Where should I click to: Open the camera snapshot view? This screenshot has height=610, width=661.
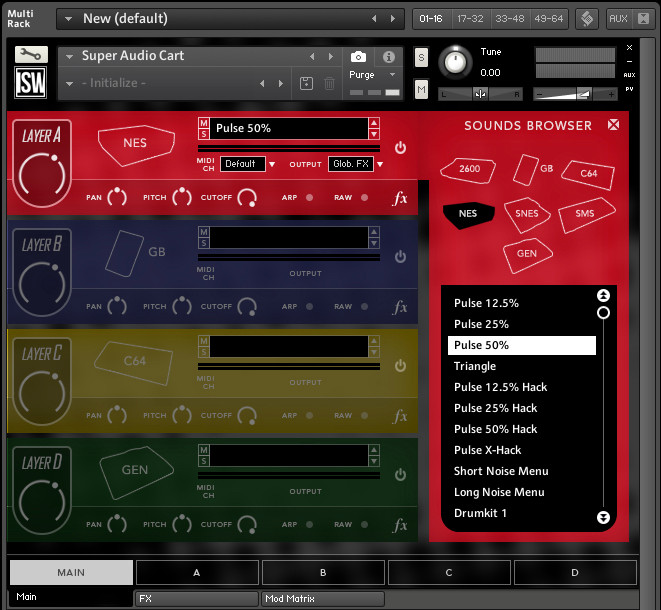point(358,56)
